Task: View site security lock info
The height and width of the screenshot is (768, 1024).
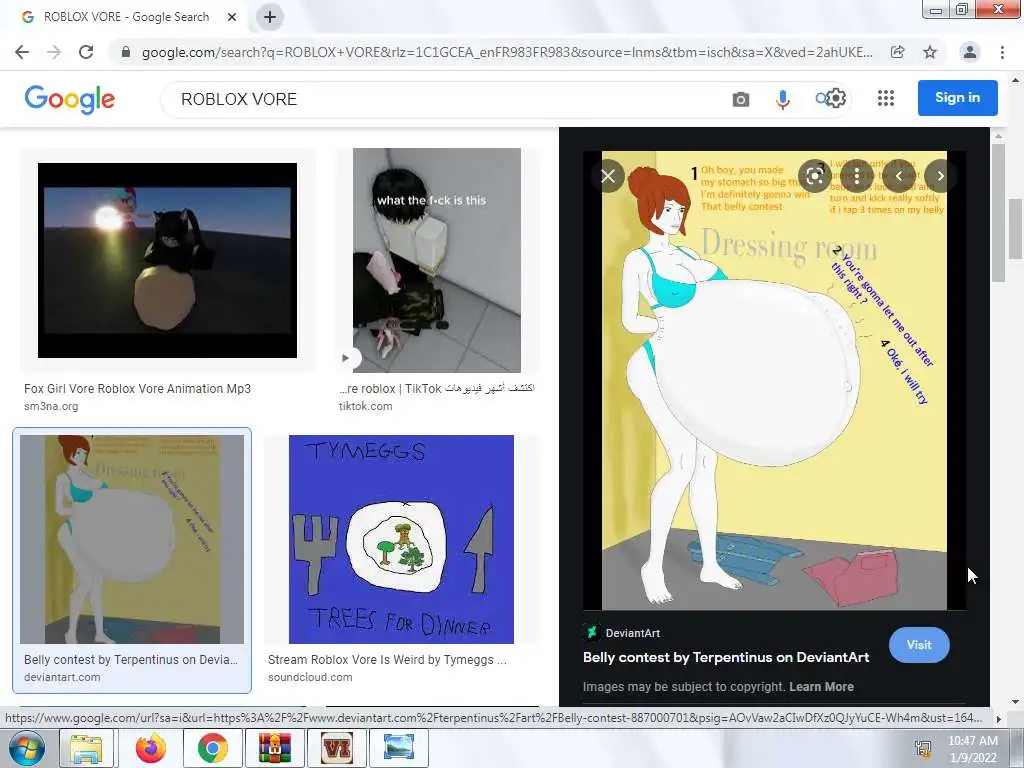Action: point(126,52)
